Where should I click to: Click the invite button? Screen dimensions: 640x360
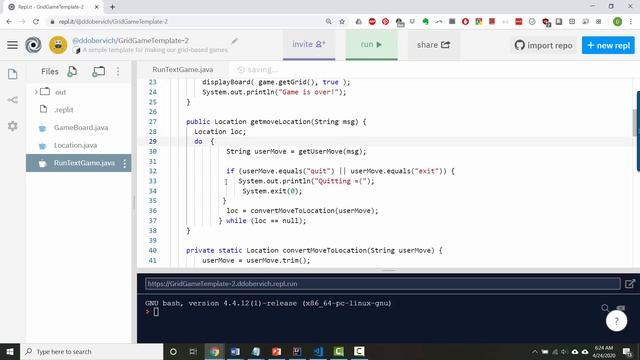309,44
